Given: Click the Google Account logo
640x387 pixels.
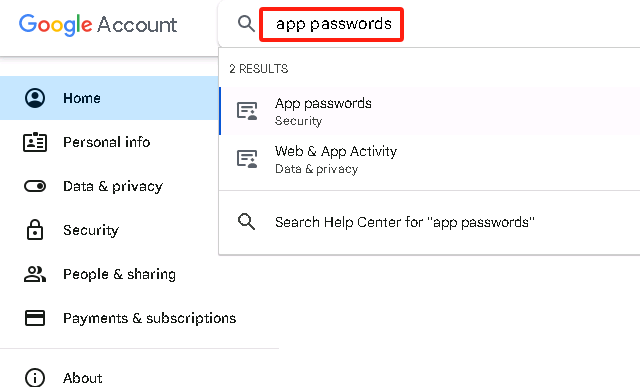Looking at the screenshot, I should click(x=98, y=24).
